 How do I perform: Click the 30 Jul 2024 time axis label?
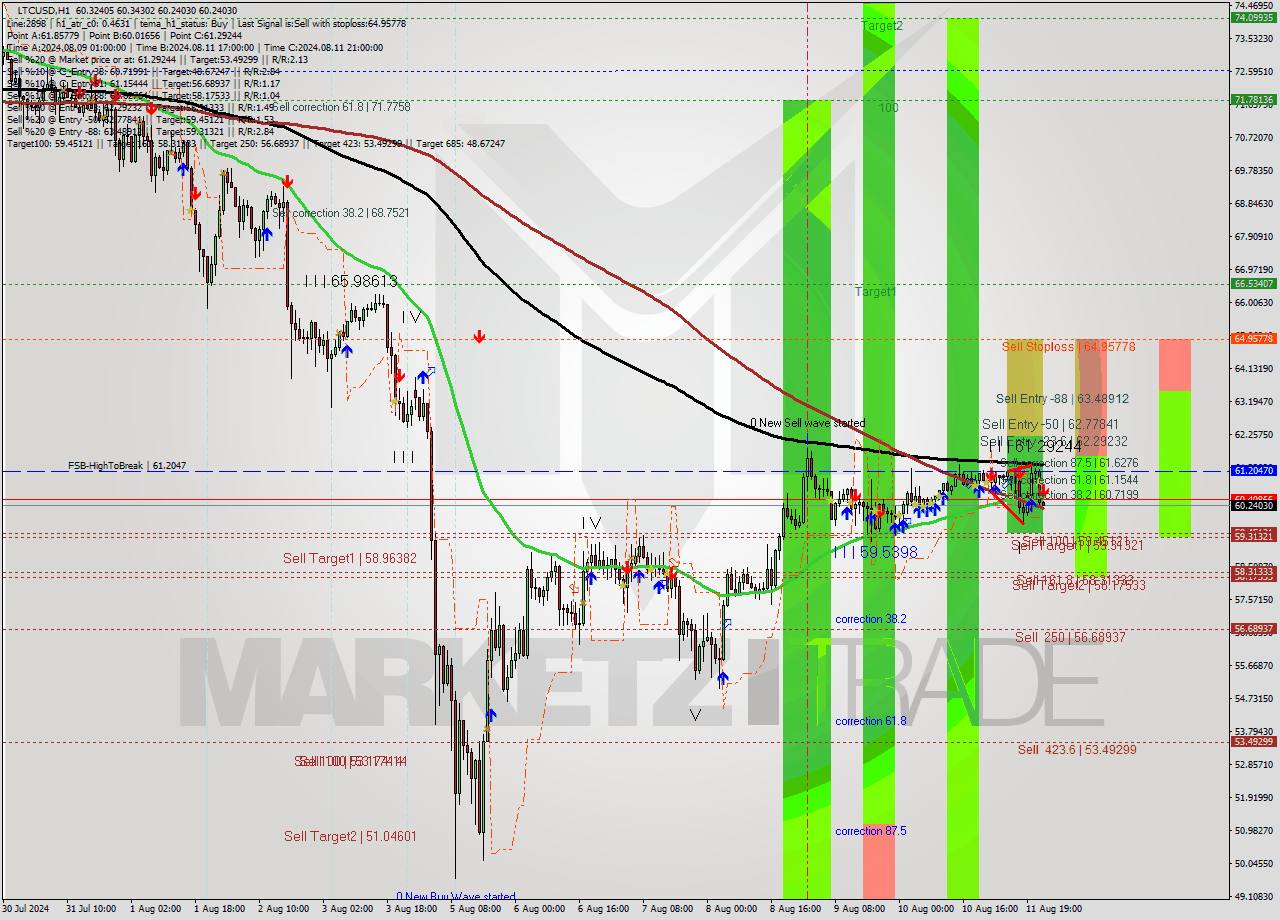coord(26,909)
